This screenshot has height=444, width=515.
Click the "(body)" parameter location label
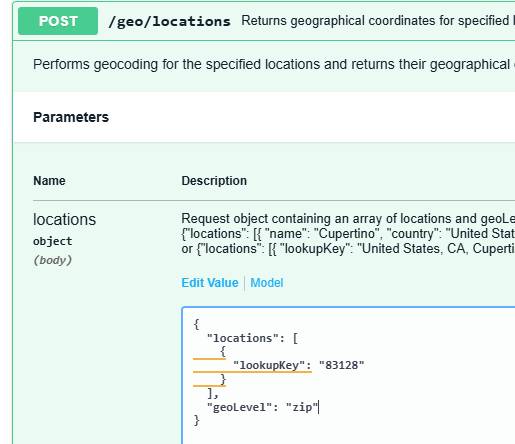tap(53, 260)
